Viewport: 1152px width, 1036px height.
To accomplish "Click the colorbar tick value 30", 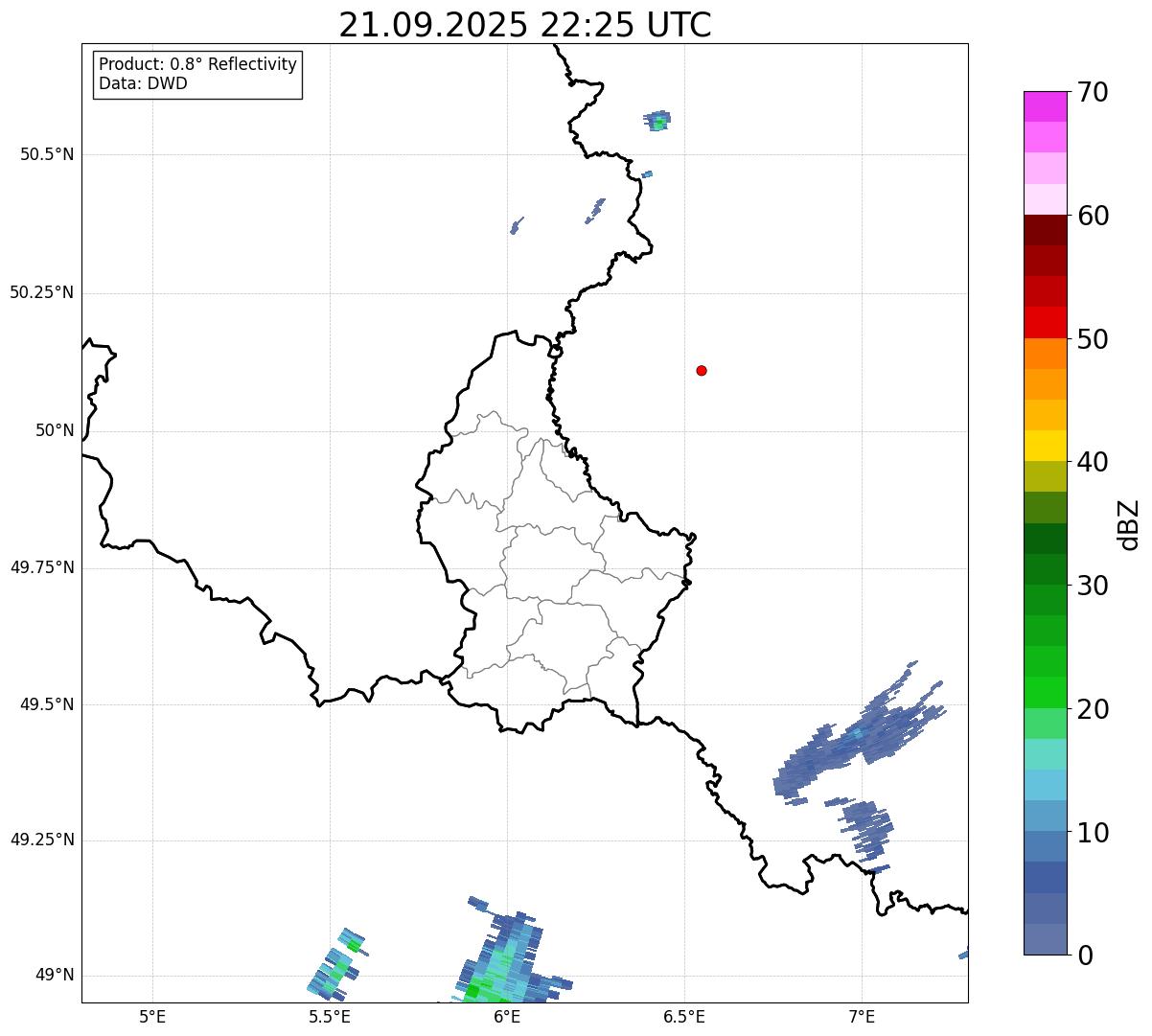I will (1093, 585).
